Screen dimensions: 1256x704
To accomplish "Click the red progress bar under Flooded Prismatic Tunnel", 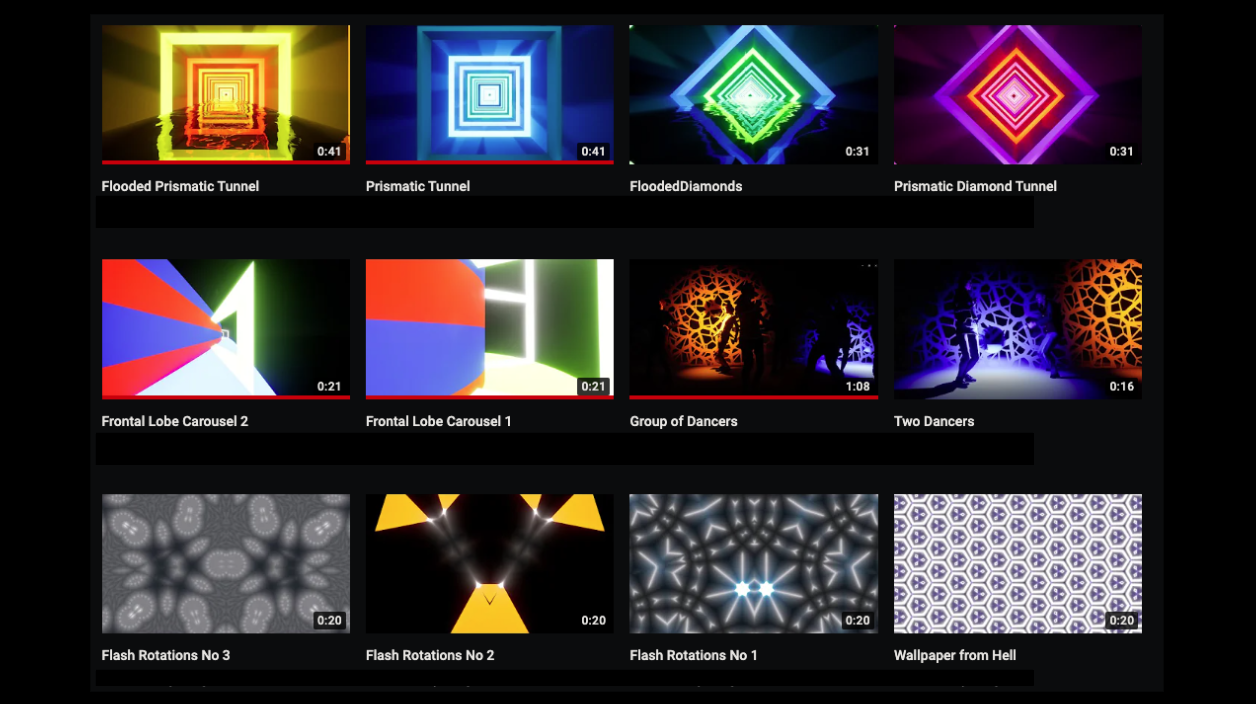I will click(x=225, y=162).
